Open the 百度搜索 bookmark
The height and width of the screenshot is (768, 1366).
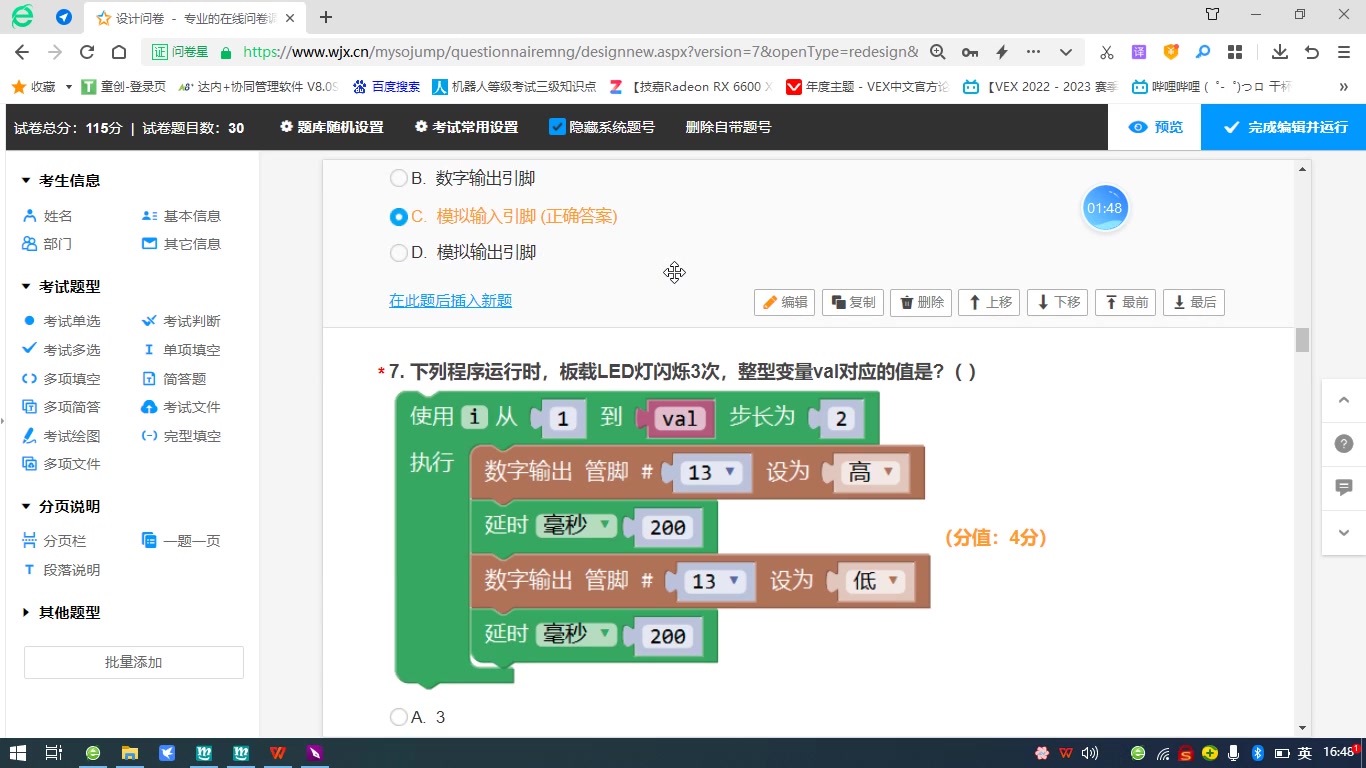(x=387, y=87)
